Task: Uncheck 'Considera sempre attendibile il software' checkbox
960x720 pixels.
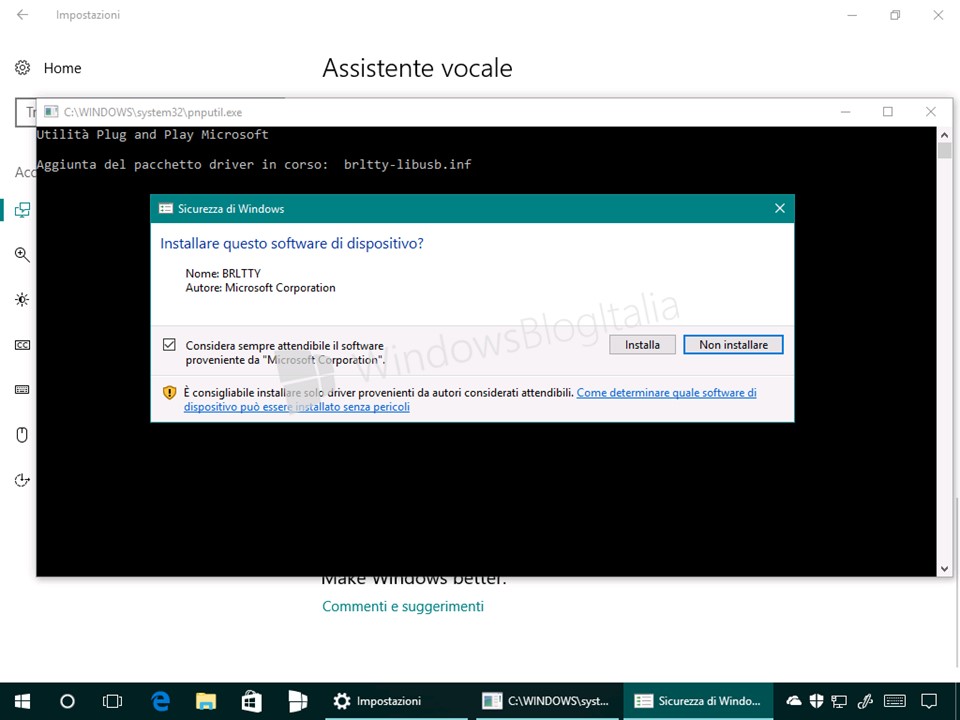Action: (x=170, y=345)
